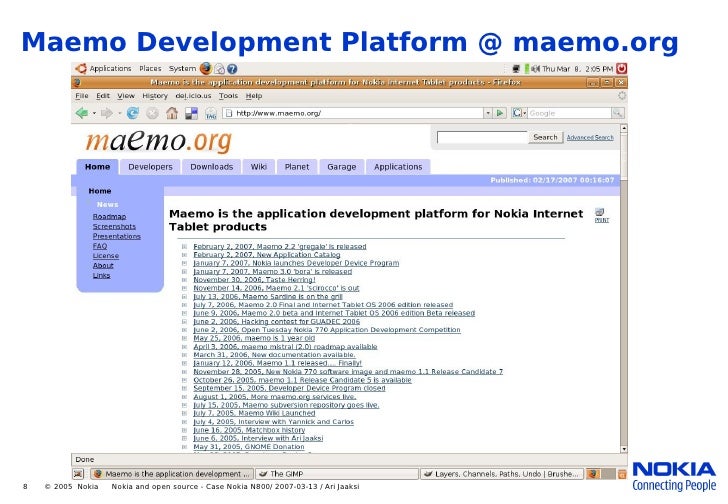Open the del.icio.us menu
The width and height of the screenshot is (728, 504).
(193, 96)
